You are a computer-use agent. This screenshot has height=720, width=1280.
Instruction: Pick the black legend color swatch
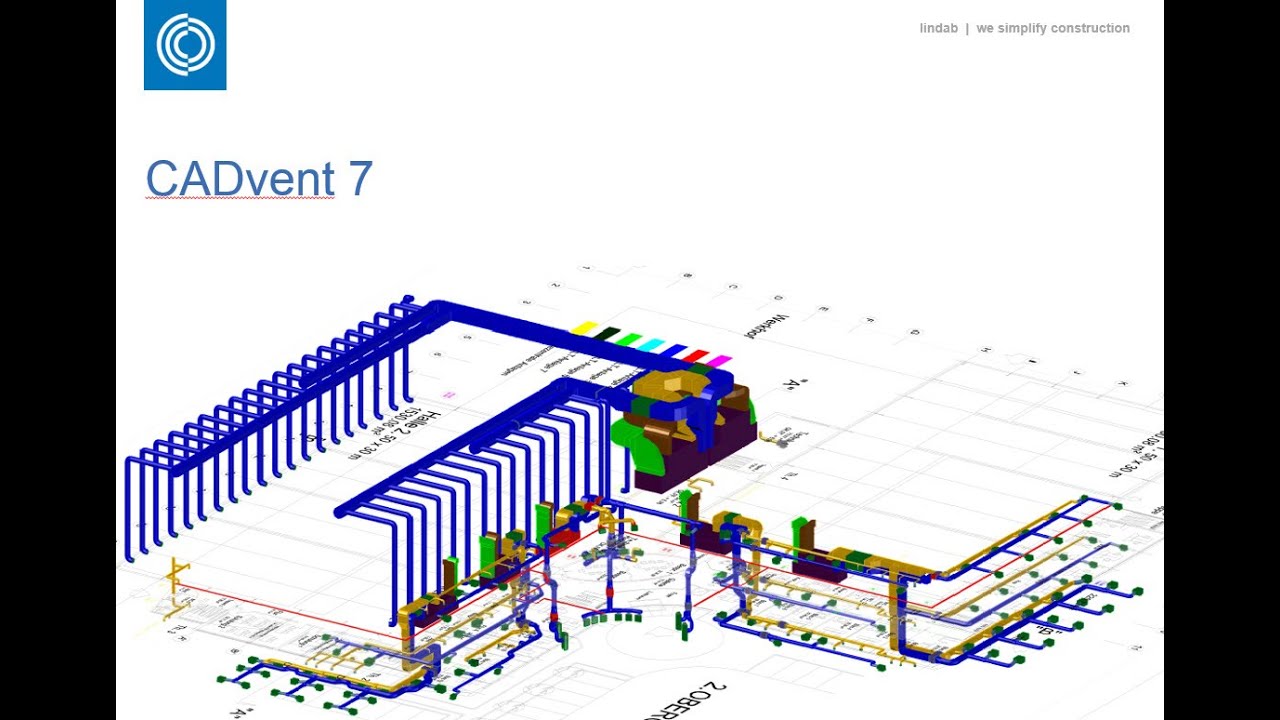(606, 334)
